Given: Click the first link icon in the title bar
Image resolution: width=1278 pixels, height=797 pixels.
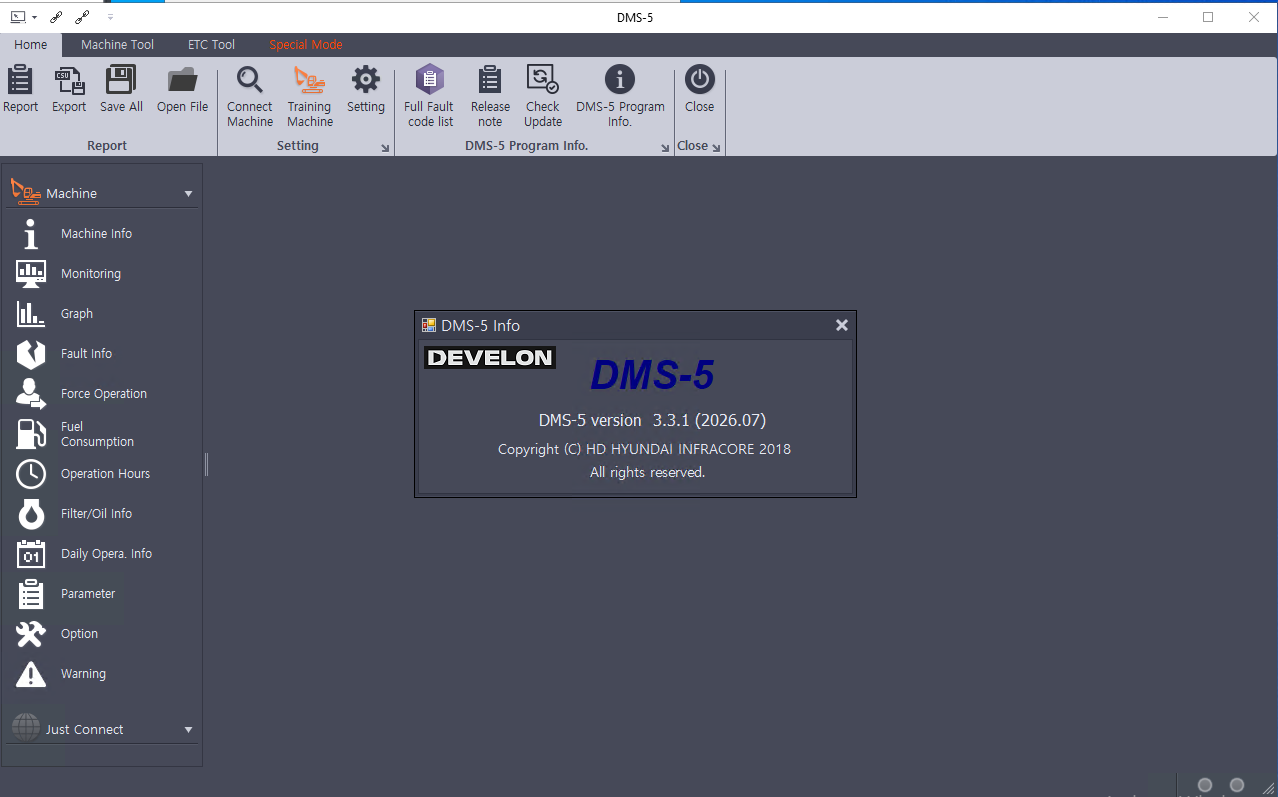Looking at the screenshot, I should tap(58, 17).
